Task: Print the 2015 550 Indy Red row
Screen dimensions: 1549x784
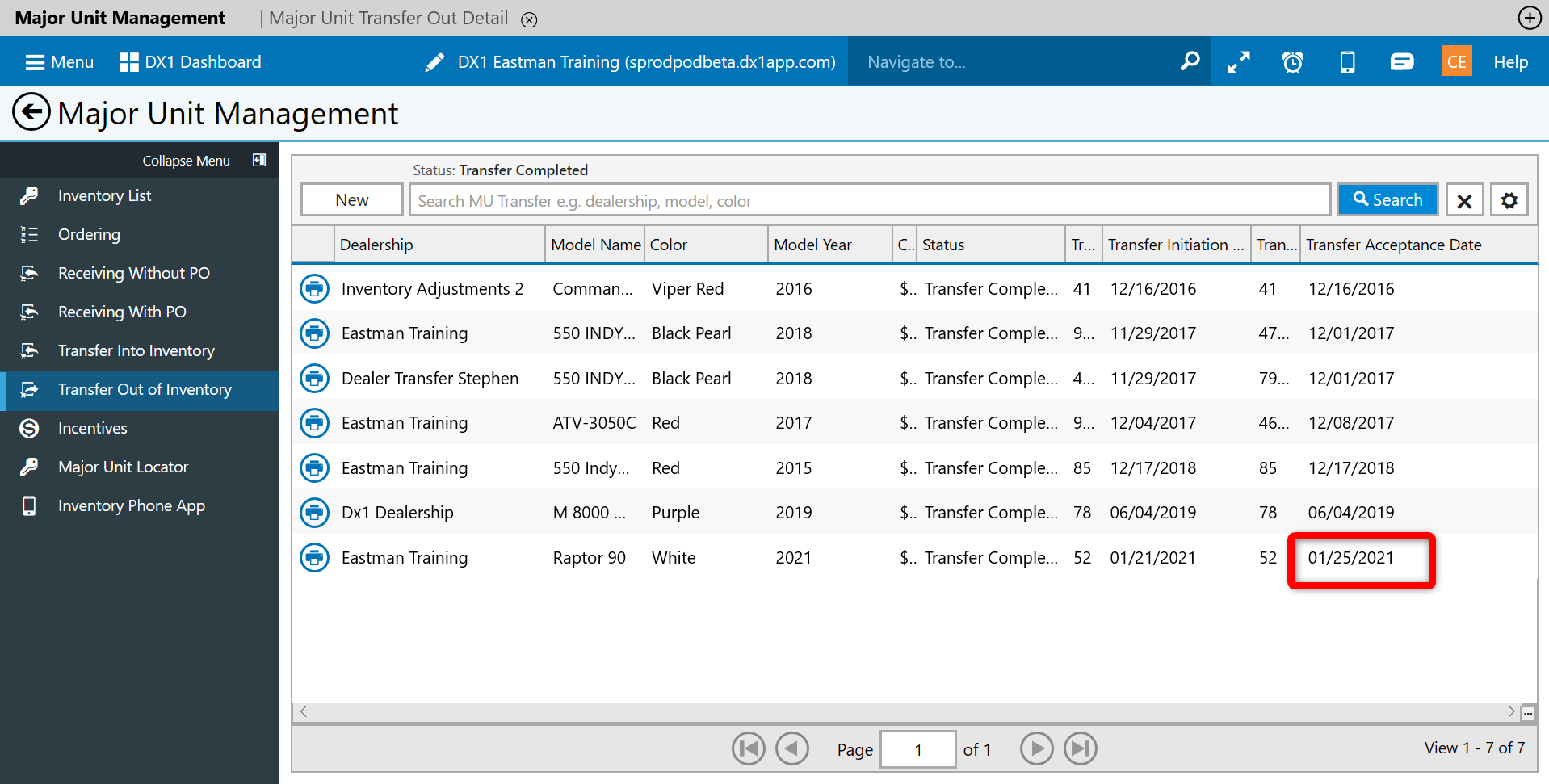Action: [x=314, y=467]
